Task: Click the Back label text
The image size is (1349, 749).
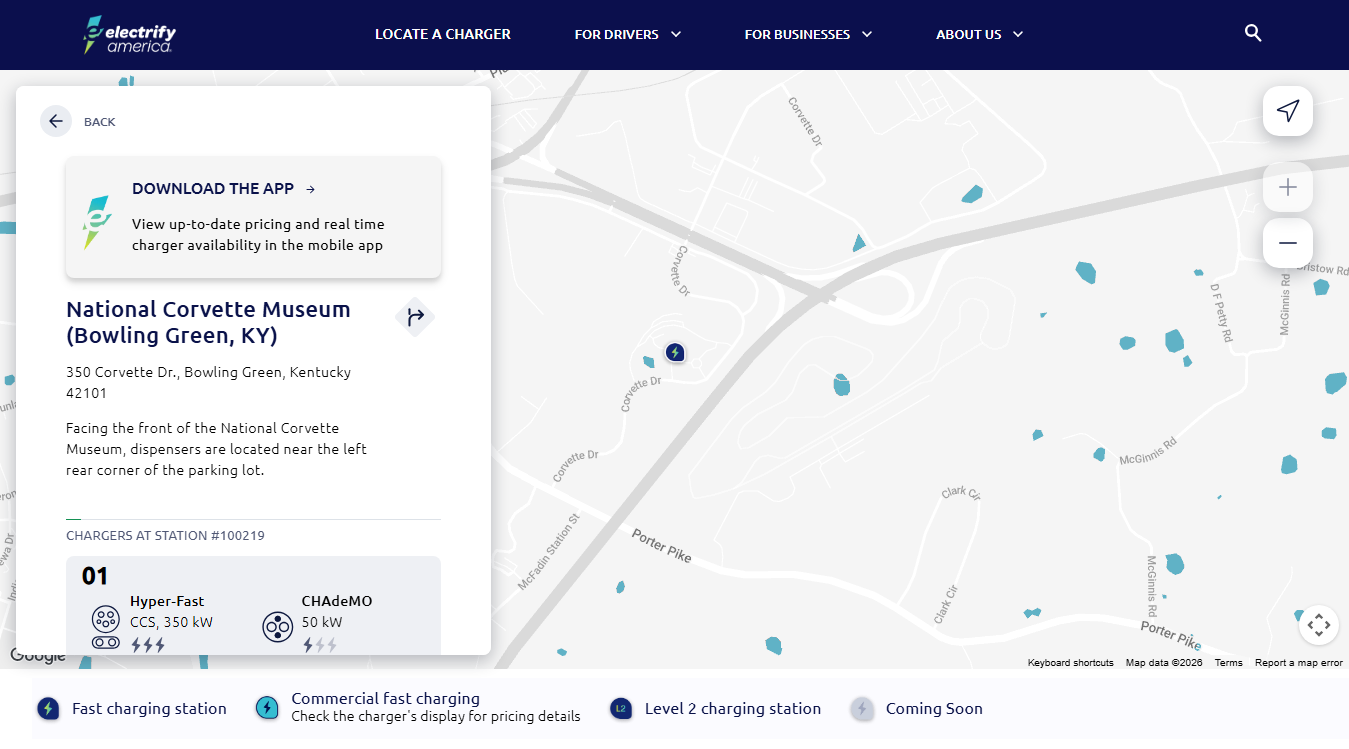Action: pos(100,122)
